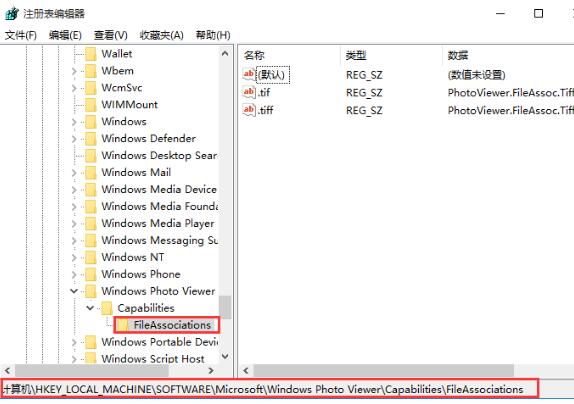Minimize the Registry Editor window
Image resolution: width=574 pixels, height=404 pixels.
(500, 14)
